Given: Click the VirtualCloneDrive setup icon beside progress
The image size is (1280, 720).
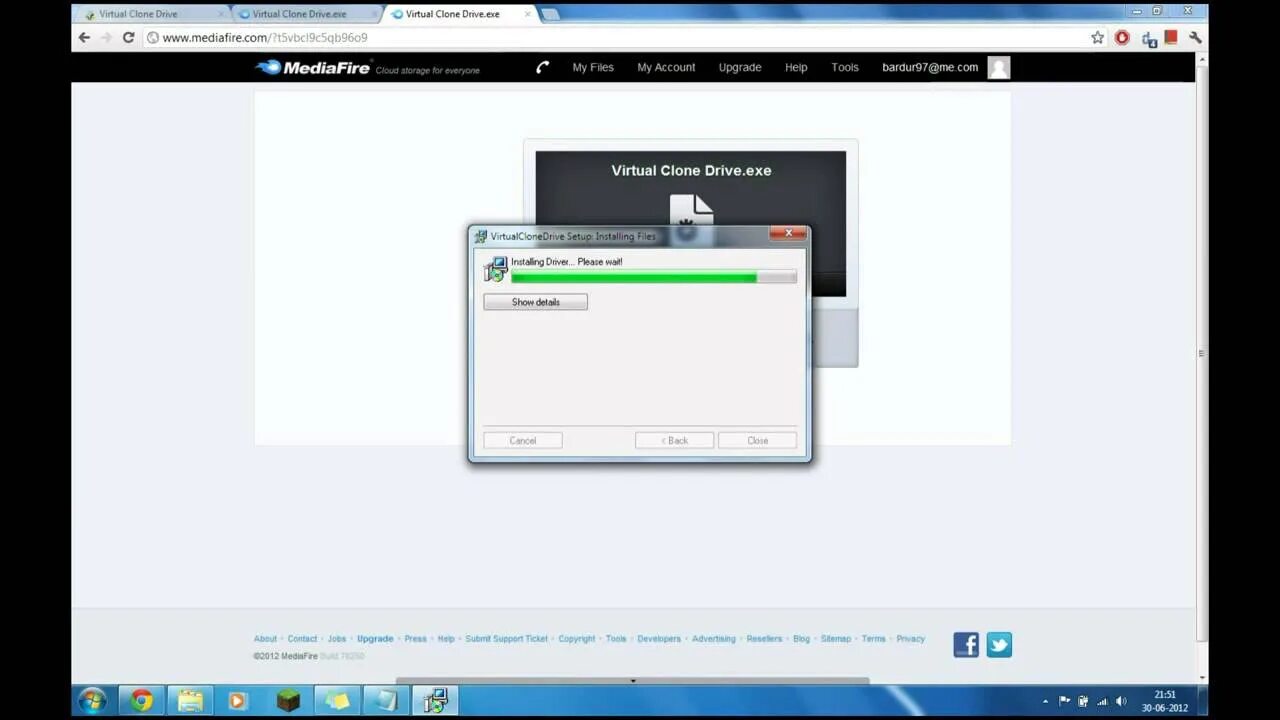Looking at the screenshot, I should [x=496, y=269].
